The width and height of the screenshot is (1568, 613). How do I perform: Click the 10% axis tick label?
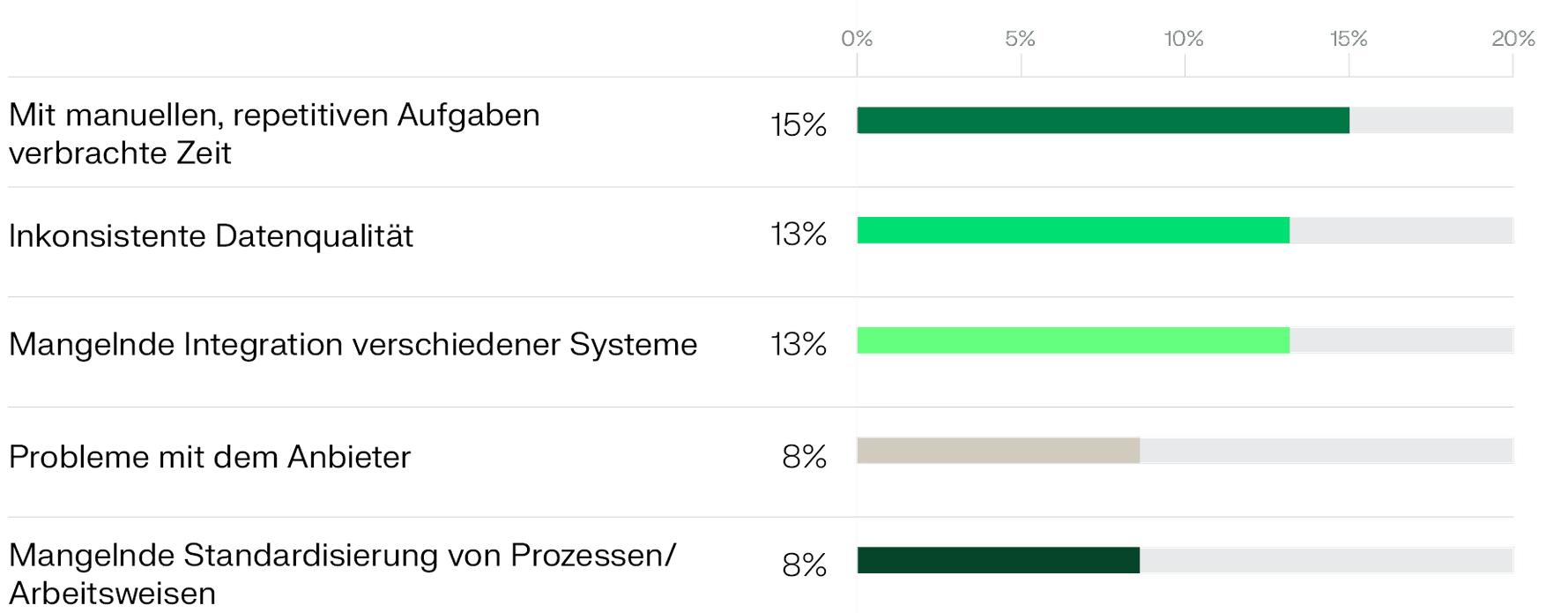pyautogui.click(x=1184, y=39)
